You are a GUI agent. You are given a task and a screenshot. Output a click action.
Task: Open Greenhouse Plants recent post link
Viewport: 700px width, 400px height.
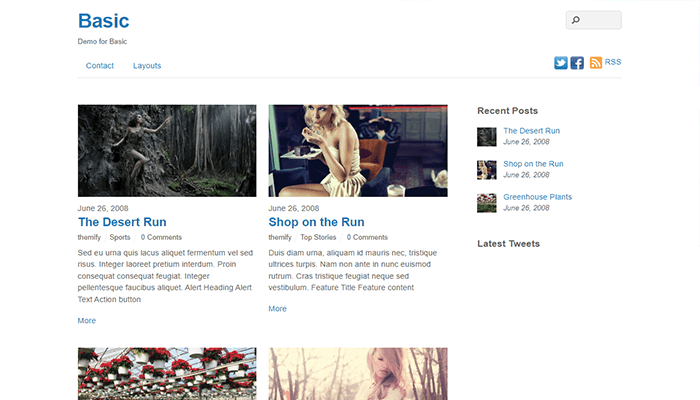[538, 197]
